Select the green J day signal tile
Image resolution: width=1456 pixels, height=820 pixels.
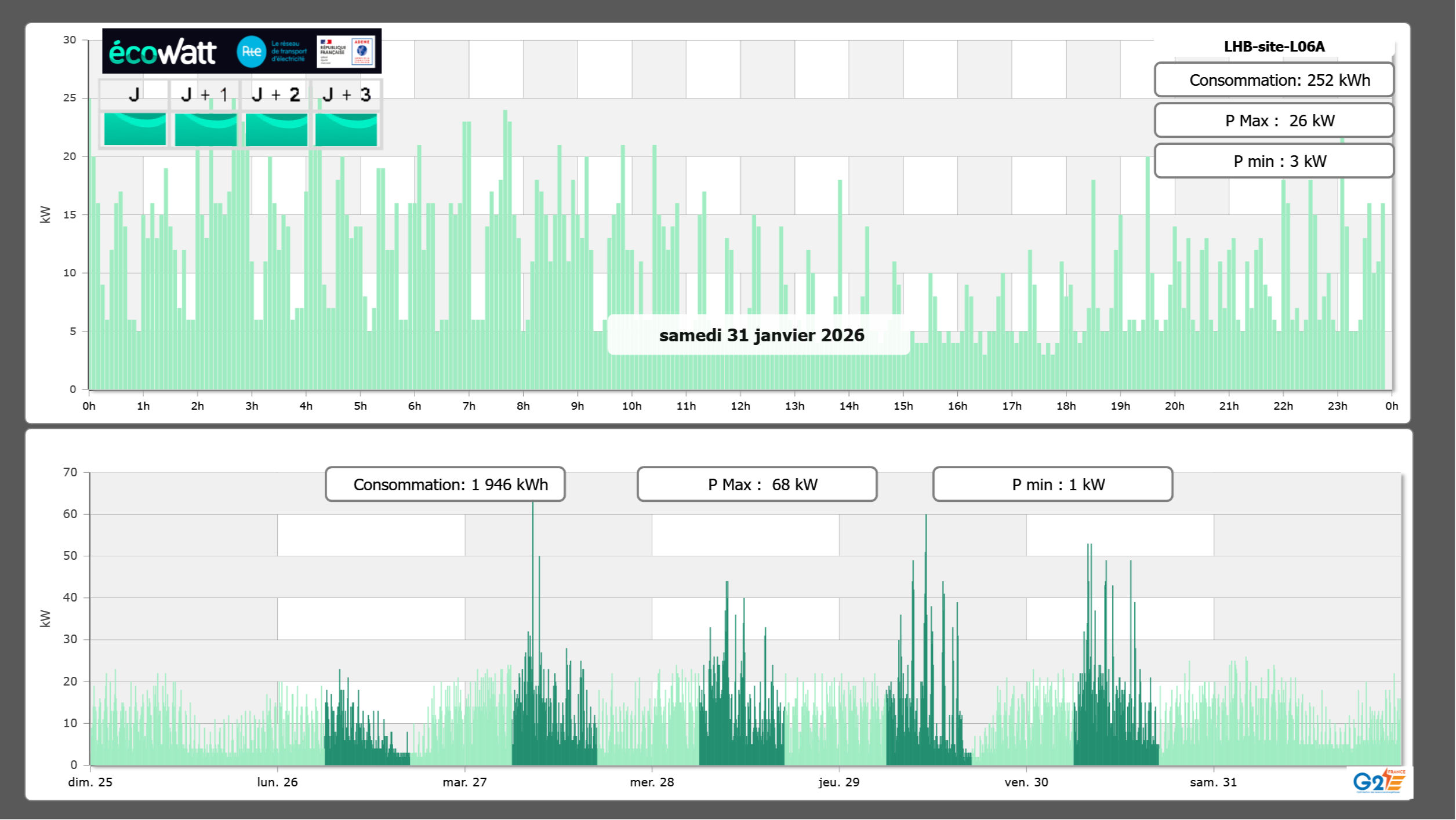point(135,129)
